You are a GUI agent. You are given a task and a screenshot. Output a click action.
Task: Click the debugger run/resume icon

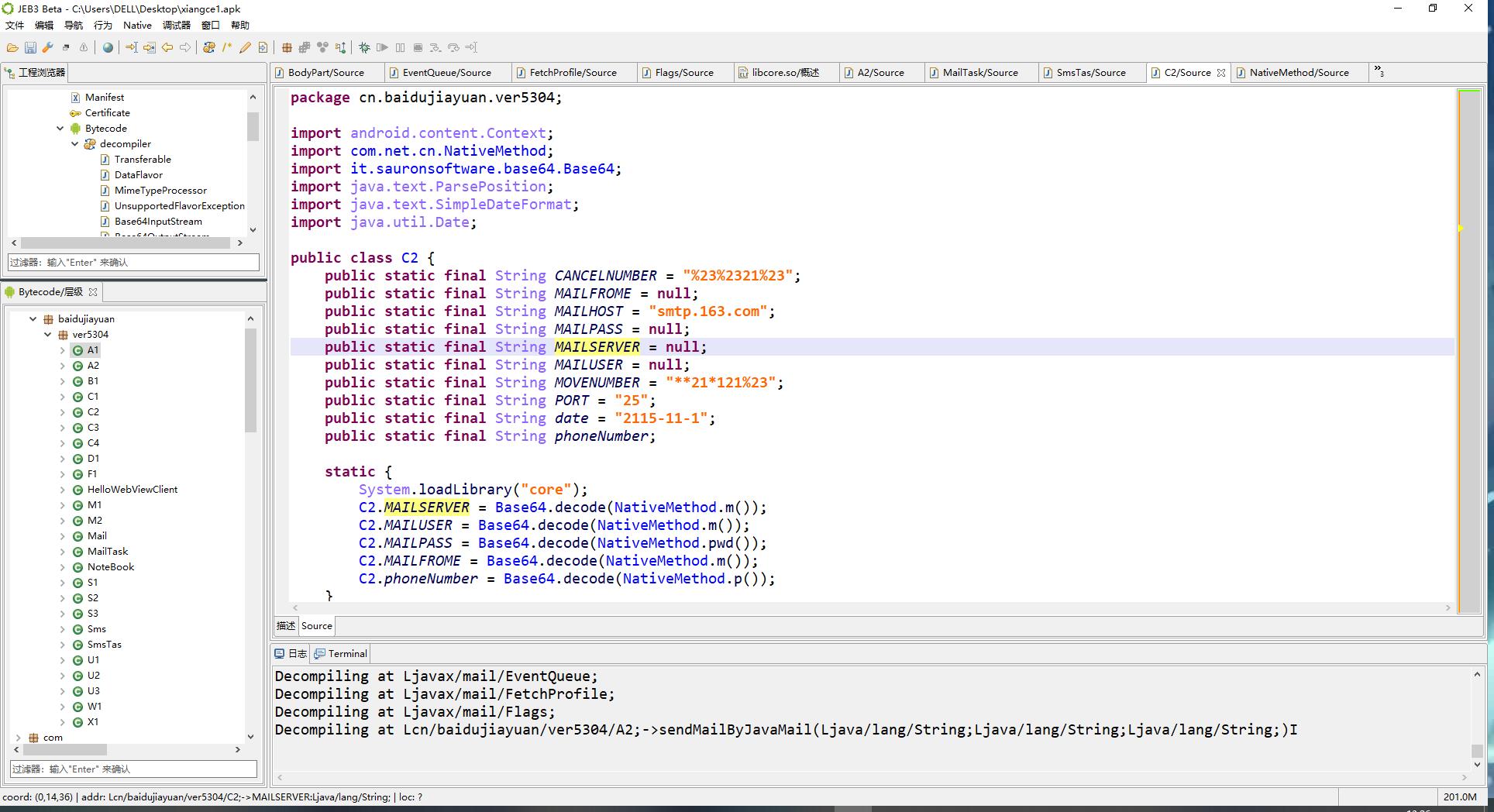click(x=382, y=48)
